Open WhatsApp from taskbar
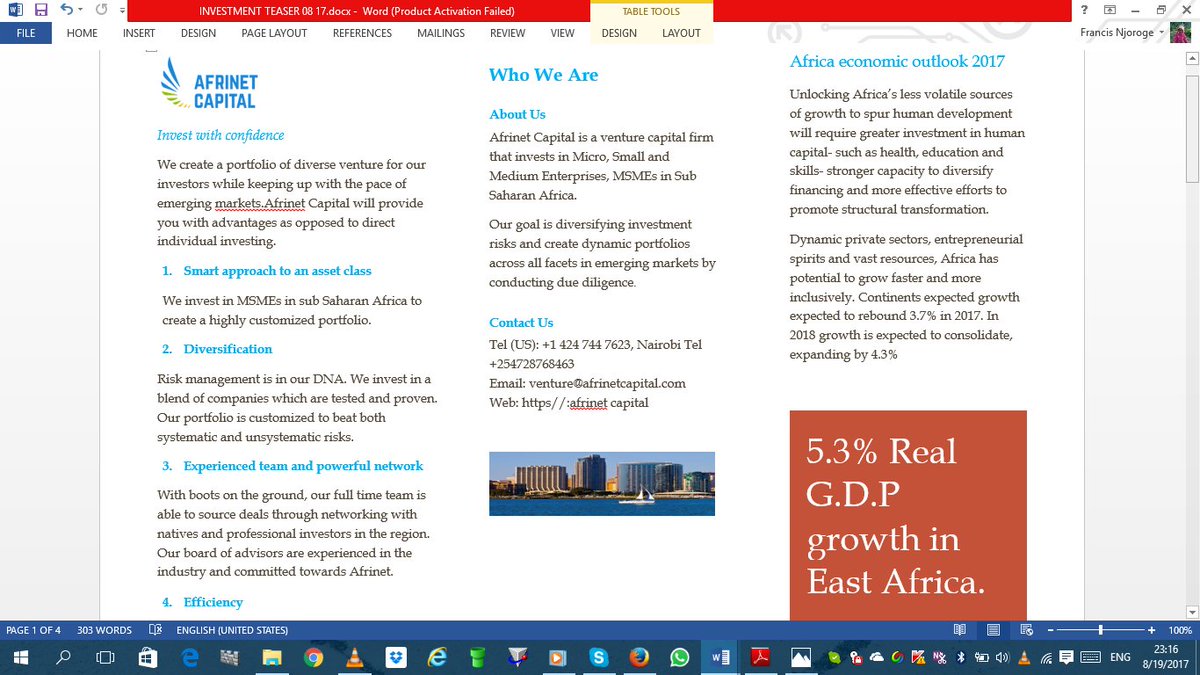This screenshot has width=1200, height=675. 680,657
